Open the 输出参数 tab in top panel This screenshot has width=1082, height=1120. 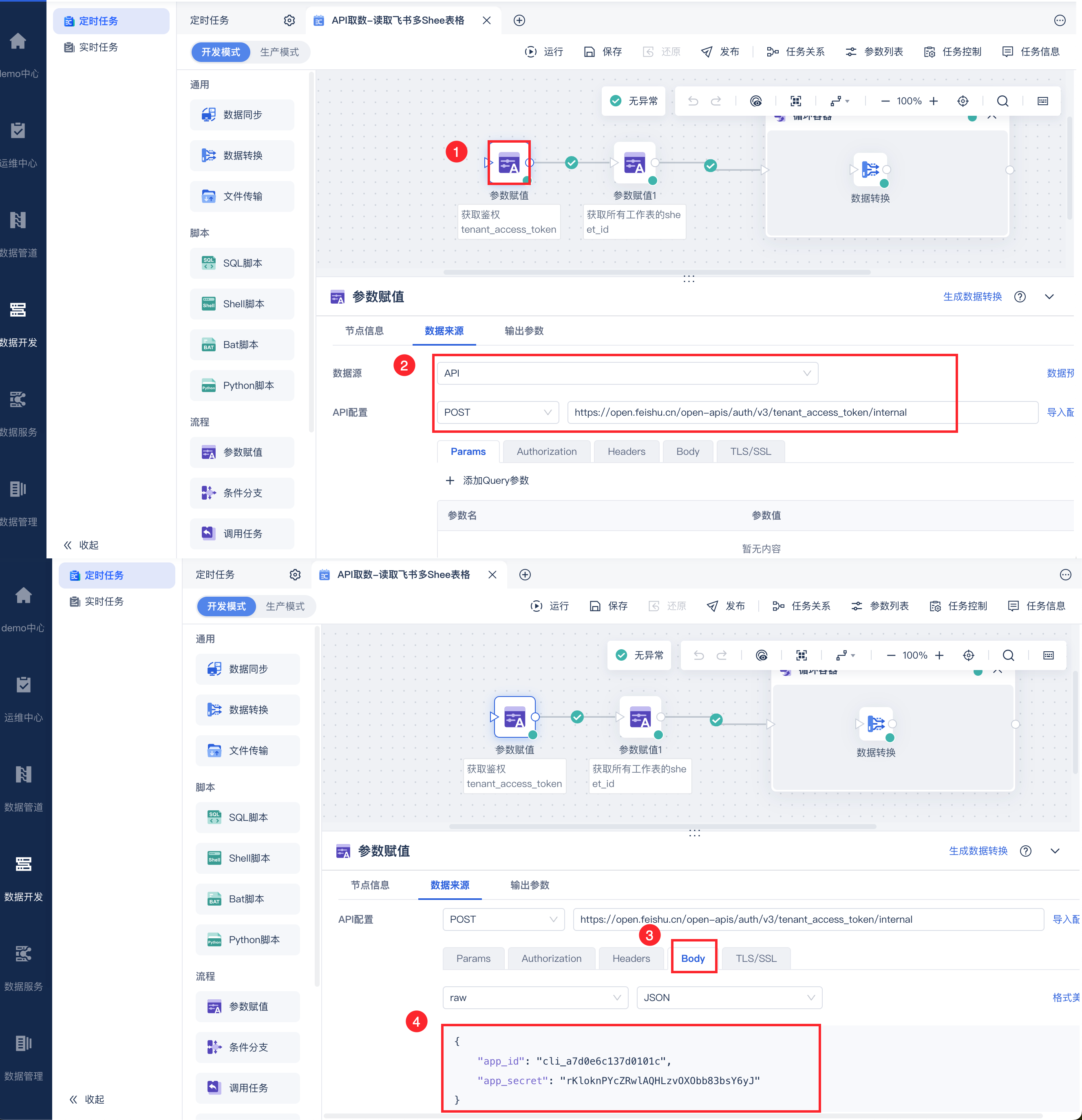[523, 331]
